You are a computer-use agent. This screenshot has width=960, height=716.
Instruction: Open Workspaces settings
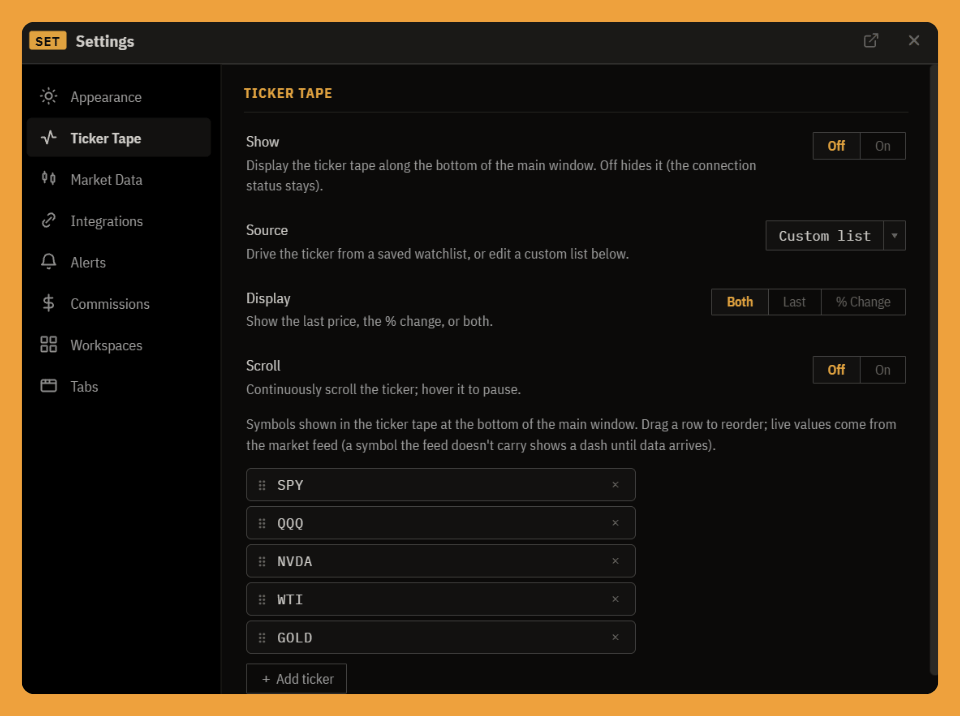tap(119, 345)
